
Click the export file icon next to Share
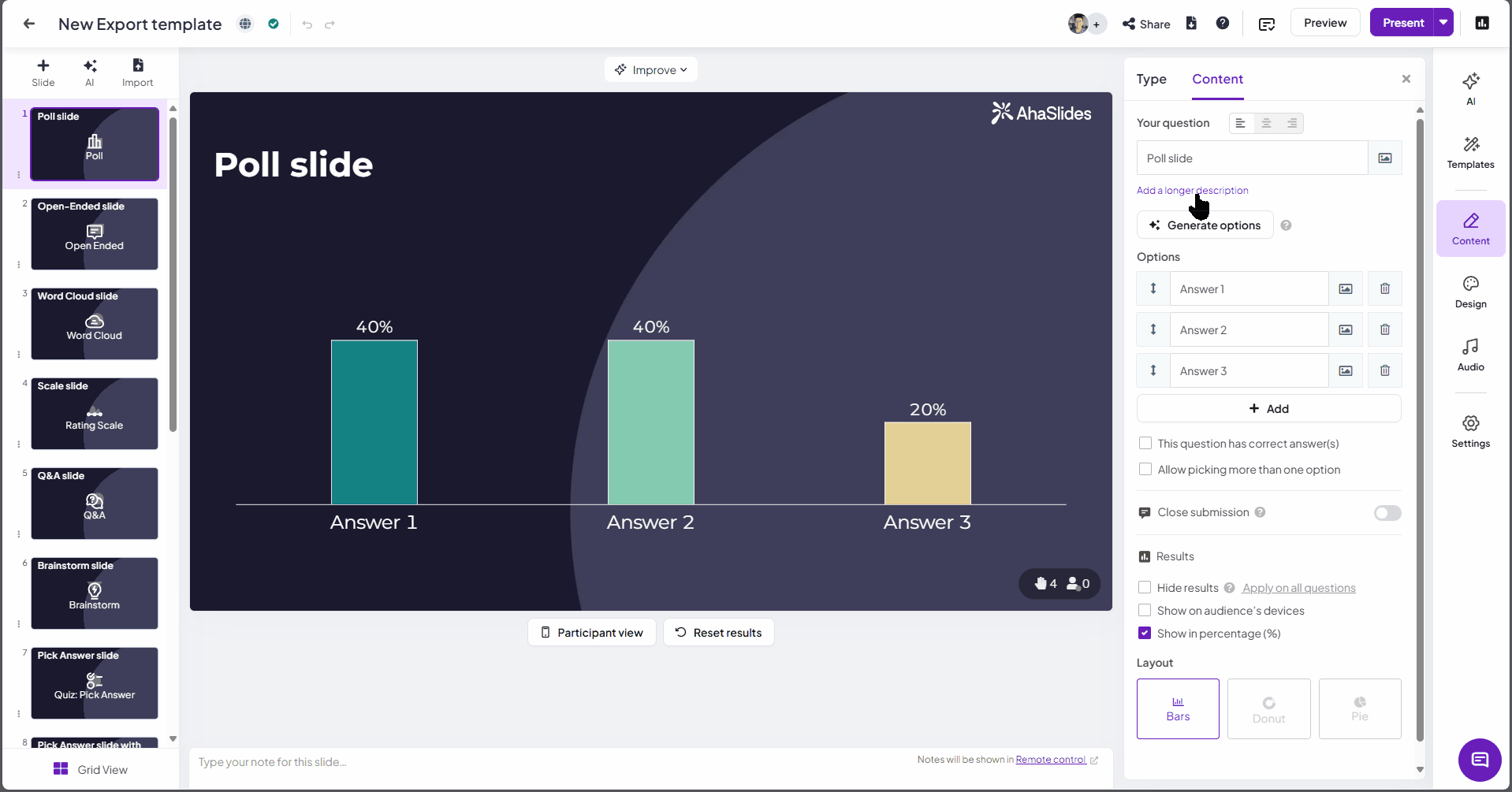click(1191, 23)
